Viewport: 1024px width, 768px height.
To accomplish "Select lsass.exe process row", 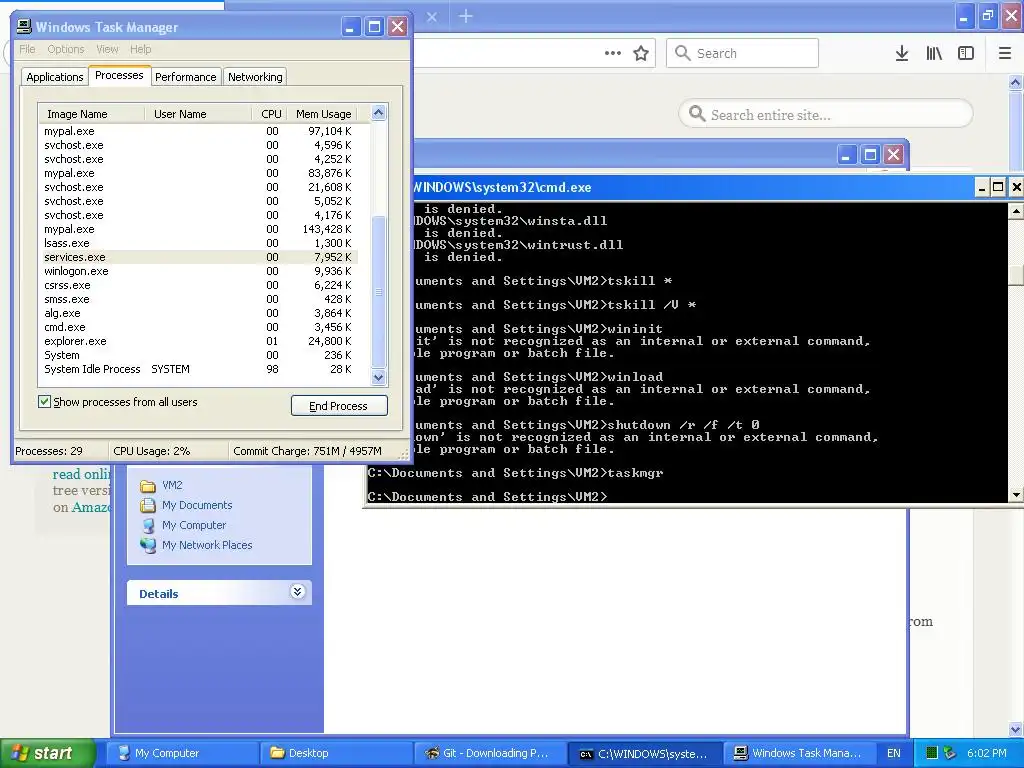I will click(198, 243).
